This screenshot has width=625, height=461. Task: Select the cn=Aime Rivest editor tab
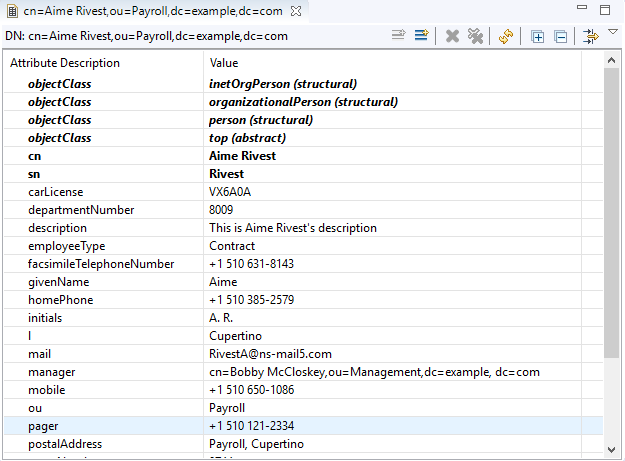coord(150,11)
